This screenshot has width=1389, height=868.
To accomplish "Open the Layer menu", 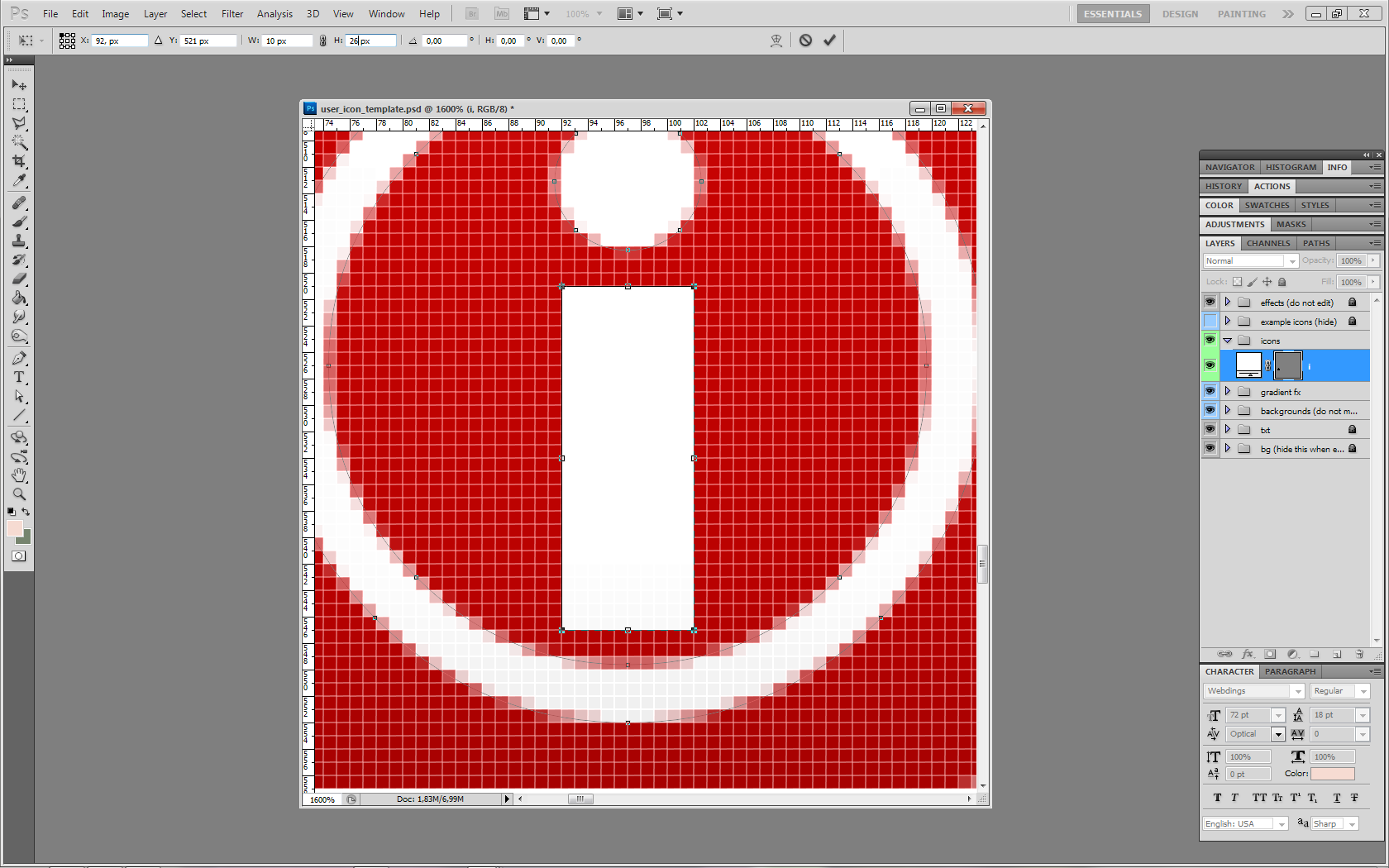I will (155, 14).
